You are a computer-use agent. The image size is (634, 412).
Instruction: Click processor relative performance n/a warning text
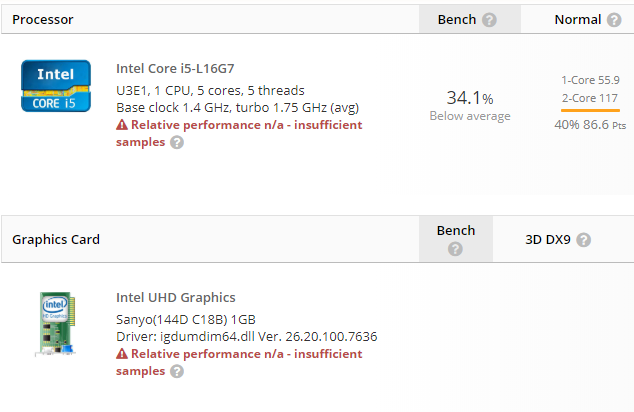pos(246,125)
